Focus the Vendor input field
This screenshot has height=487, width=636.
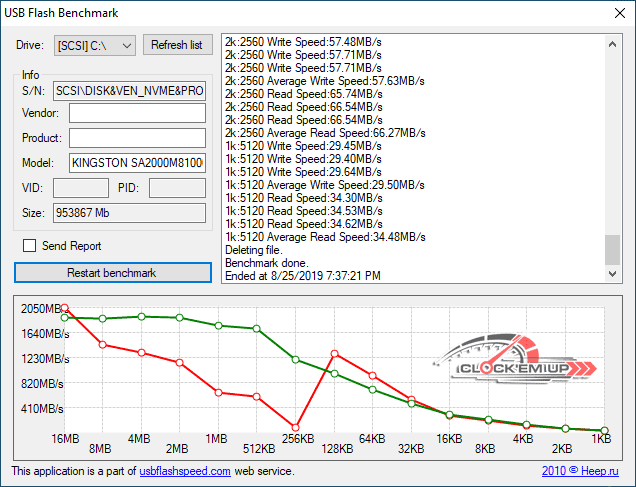pos(137,113)
